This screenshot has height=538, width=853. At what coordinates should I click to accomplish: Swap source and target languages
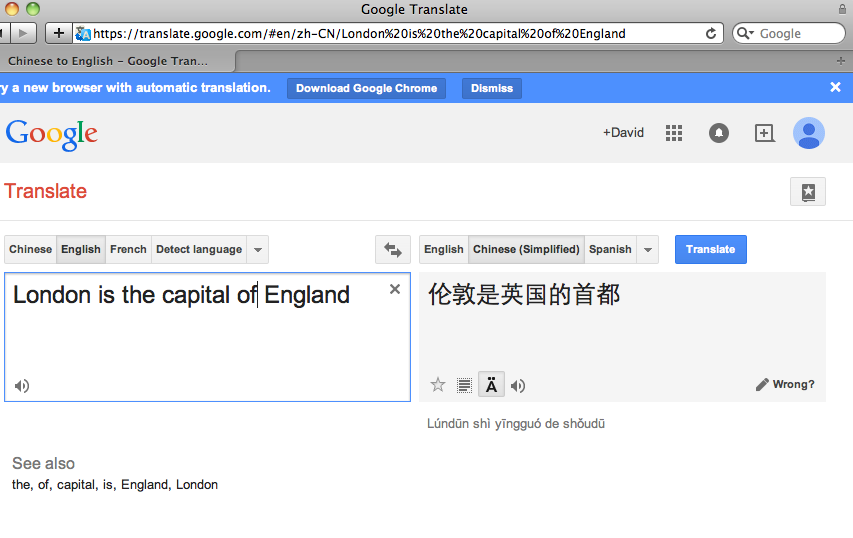click(x=392, y=249)
